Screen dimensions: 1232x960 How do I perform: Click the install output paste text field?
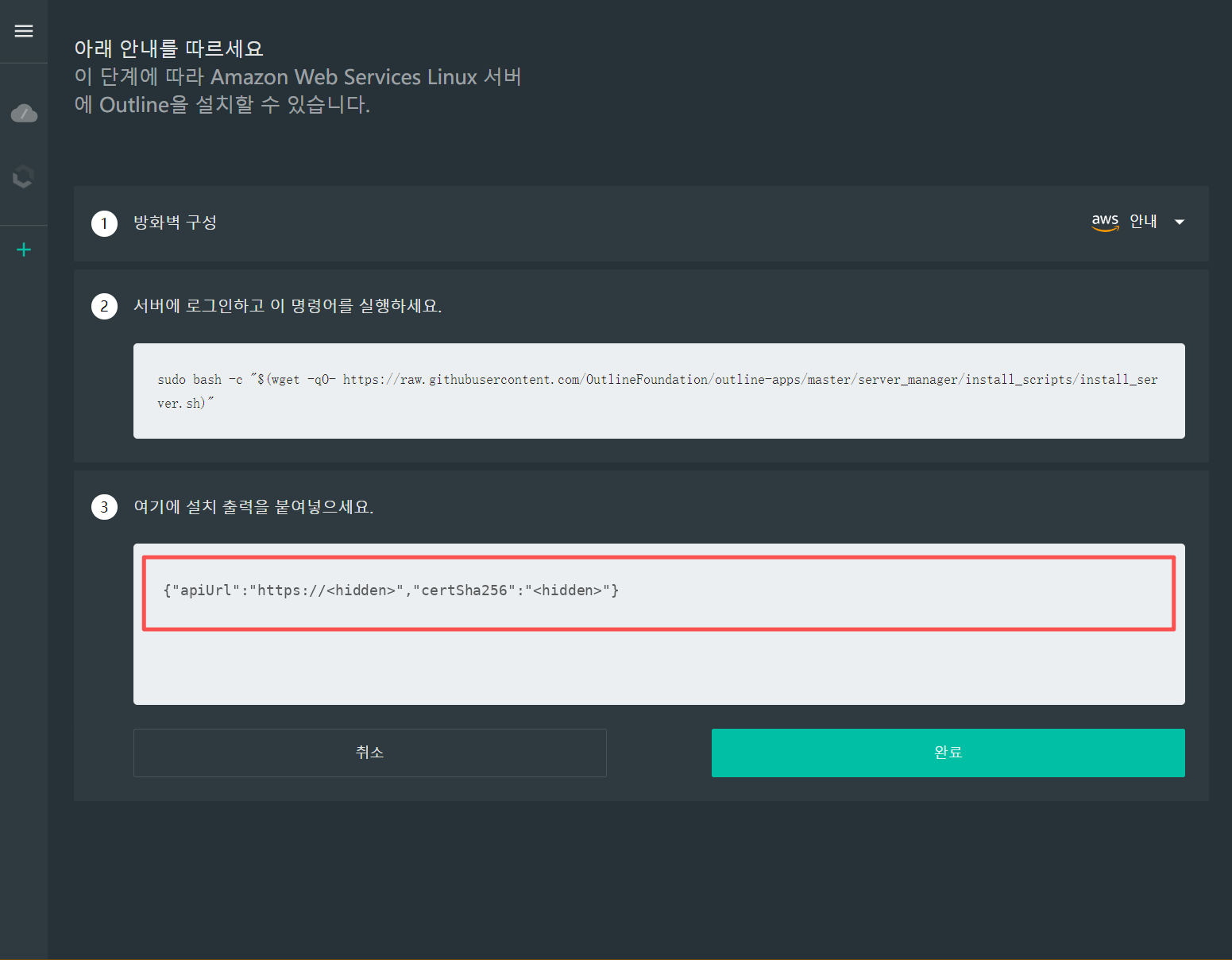(659, 624)
